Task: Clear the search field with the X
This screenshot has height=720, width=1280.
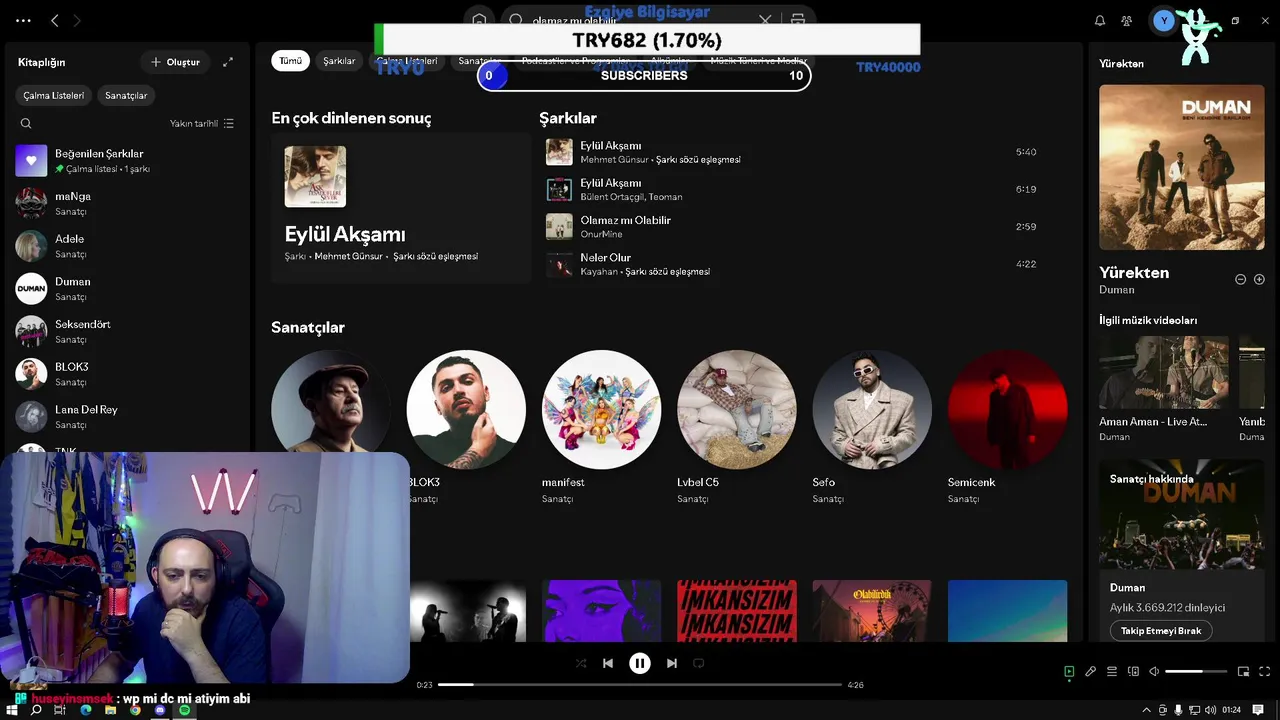Action: (765, 20)
